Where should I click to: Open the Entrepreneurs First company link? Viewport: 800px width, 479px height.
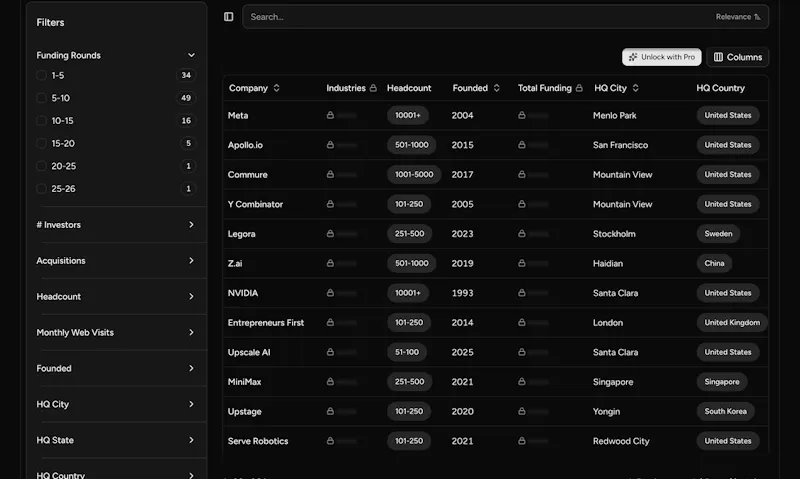coord(266,322)
